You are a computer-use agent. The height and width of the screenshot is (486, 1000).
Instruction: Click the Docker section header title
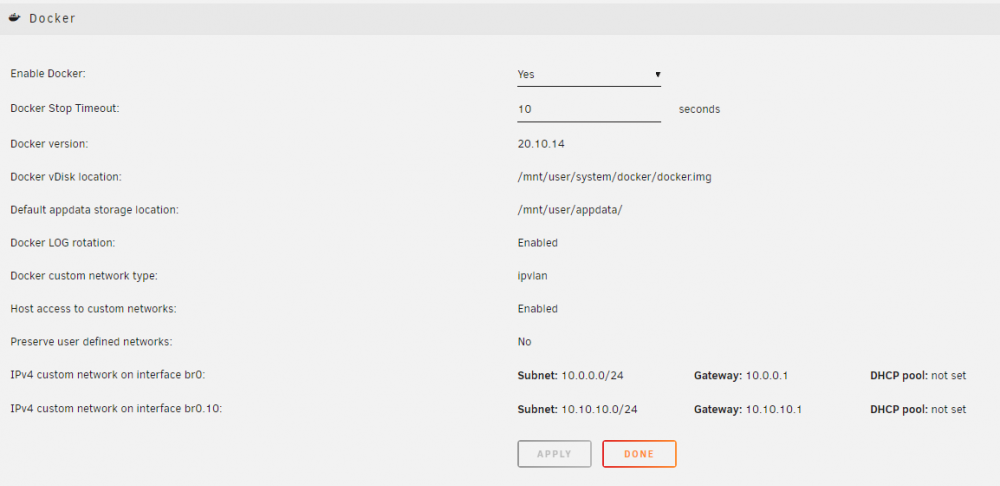[x=52, y=18]
